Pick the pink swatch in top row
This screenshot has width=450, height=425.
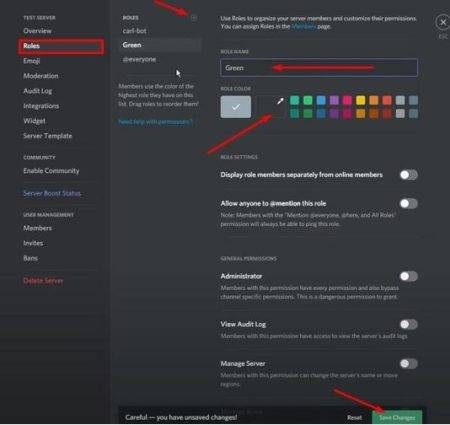347,100
